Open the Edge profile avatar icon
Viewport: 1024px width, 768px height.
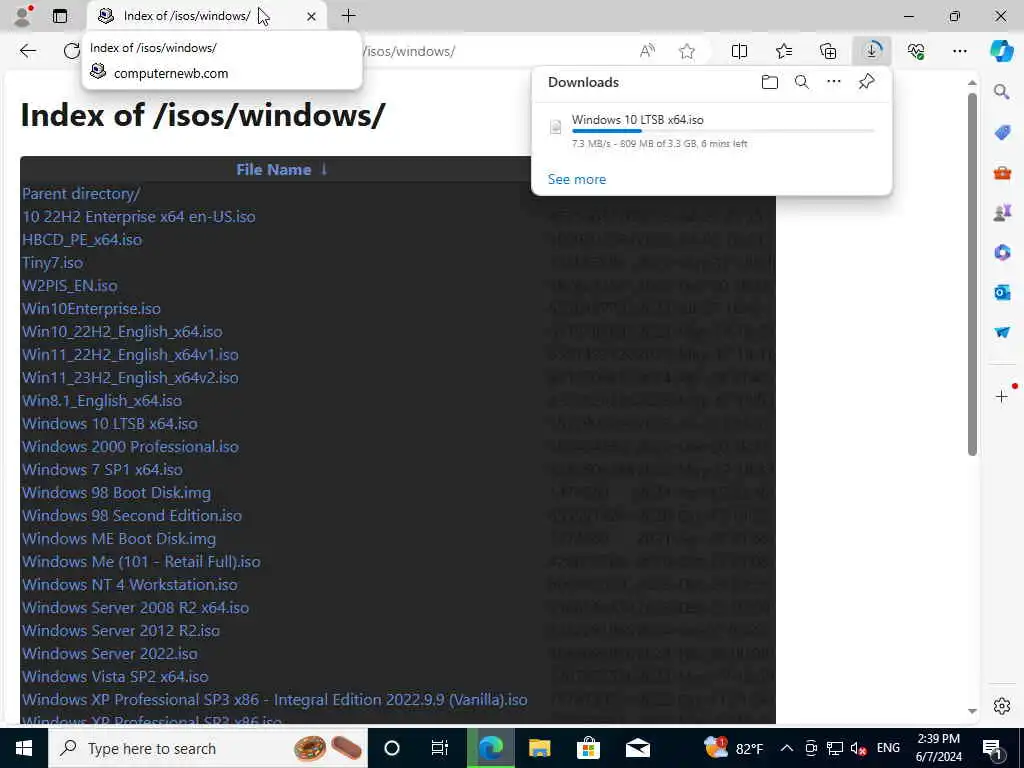tap(22, 16)
